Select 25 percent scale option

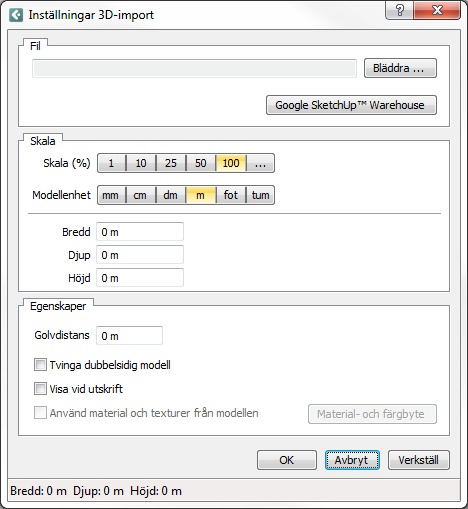171,163
